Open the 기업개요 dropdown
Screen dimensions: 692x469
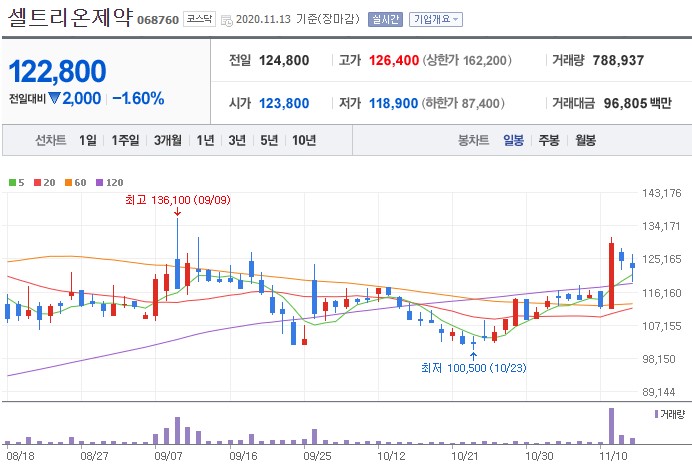point(436,19)
